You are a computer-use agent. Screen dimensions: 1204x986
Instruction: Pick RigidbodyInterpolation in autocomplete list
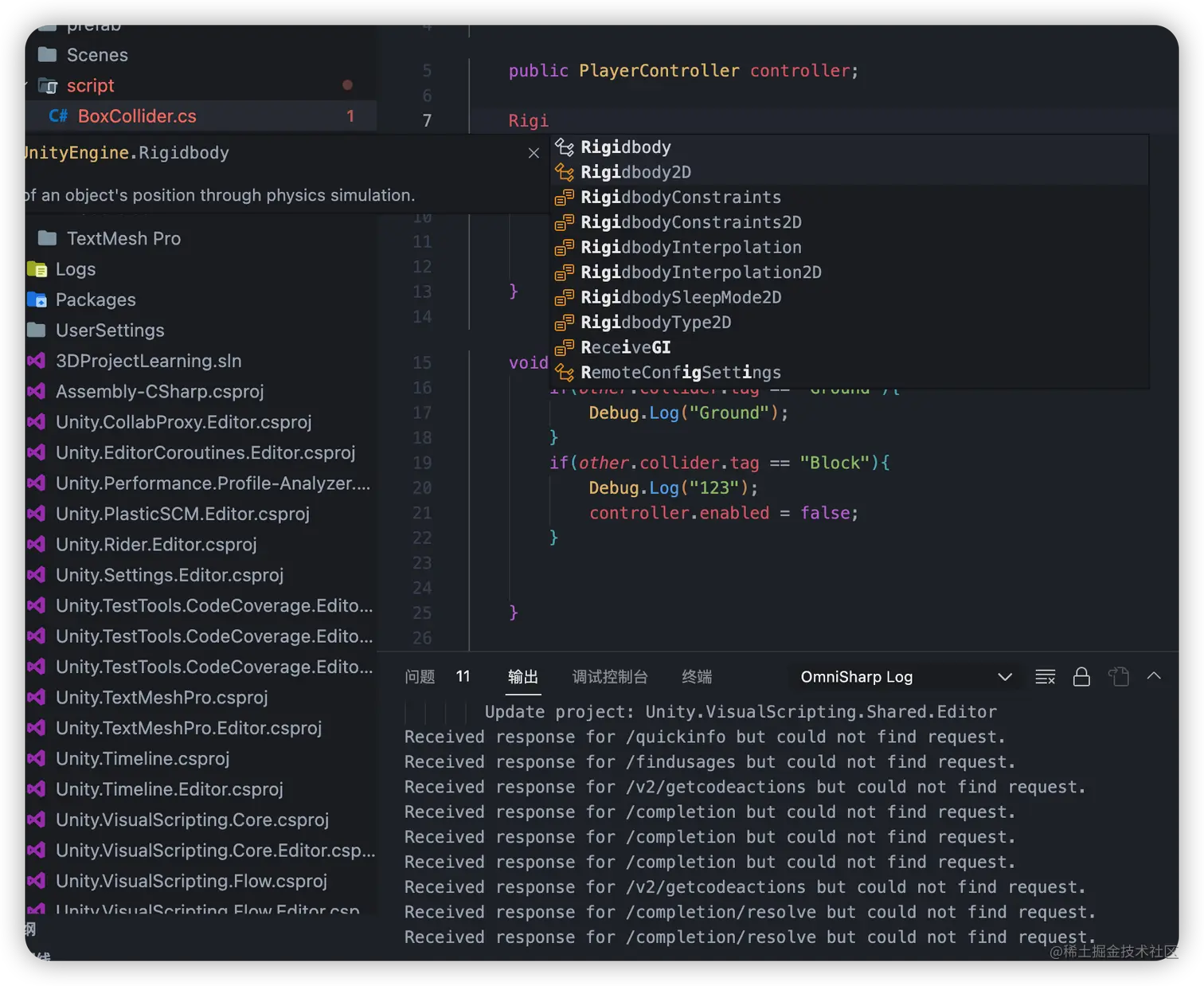pyautogui.click(x=850, y=248)
